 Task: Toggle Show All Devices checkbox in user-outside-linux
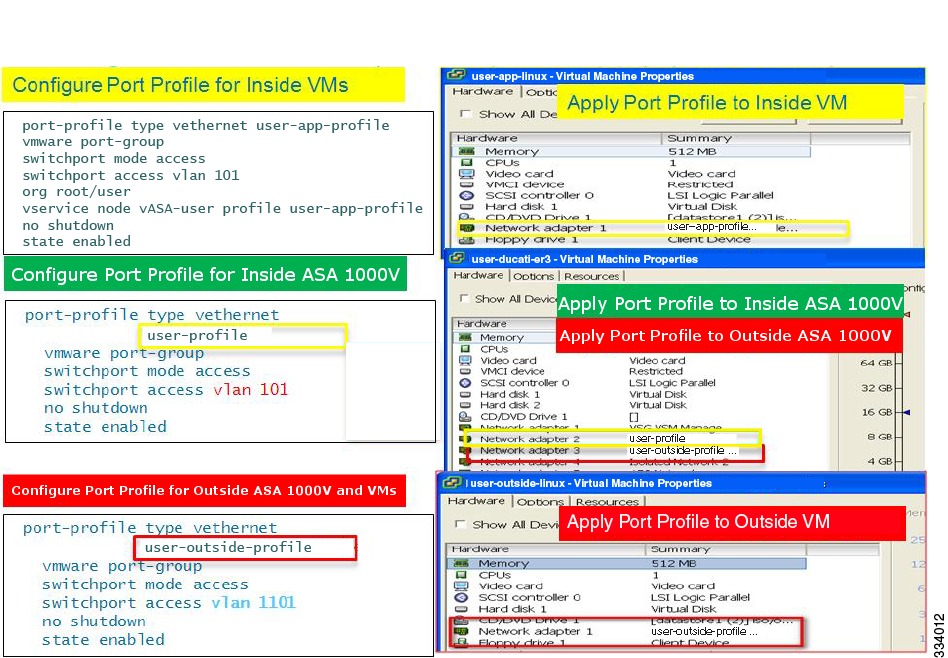(x=461, y=524)
